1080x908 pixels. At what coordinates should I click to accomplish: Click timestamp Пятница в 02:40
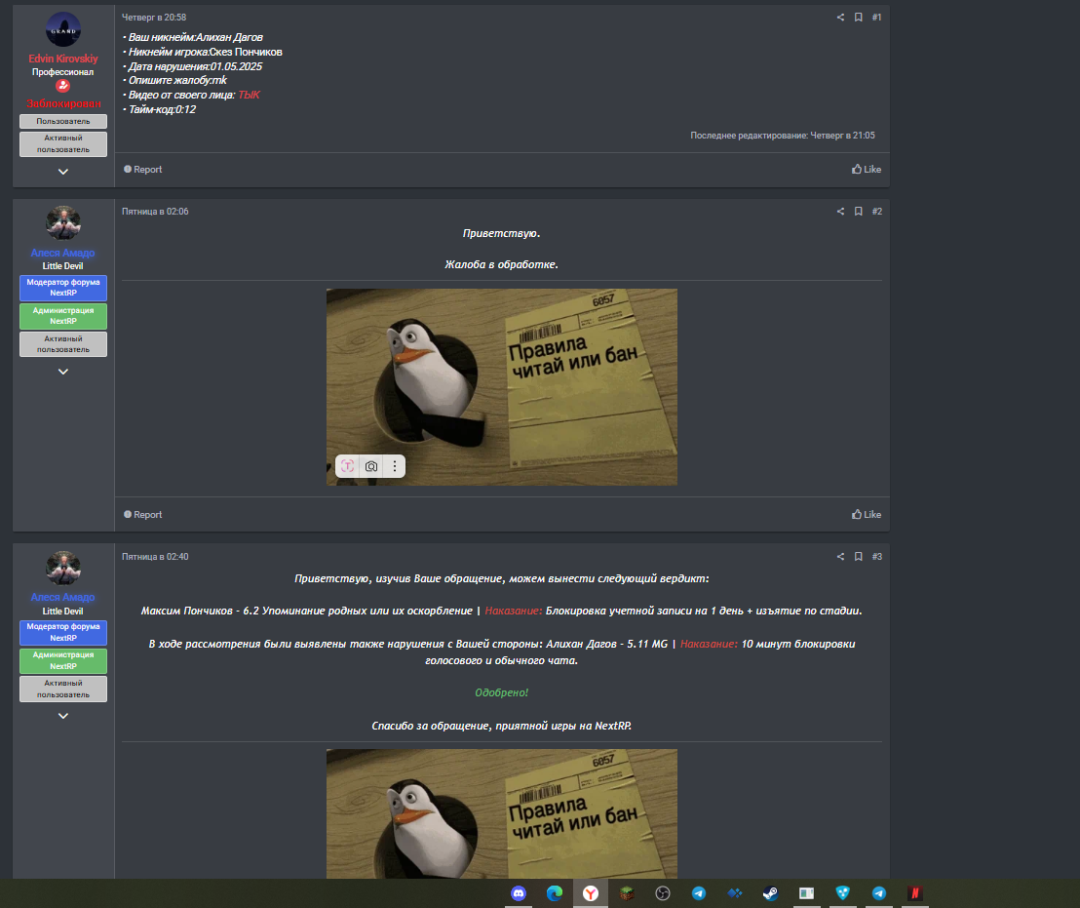tap(155, 557)
